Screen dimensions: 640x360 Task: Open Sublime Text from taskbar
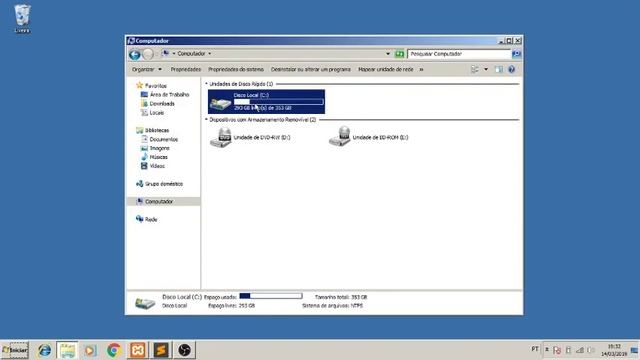[161, 350]
